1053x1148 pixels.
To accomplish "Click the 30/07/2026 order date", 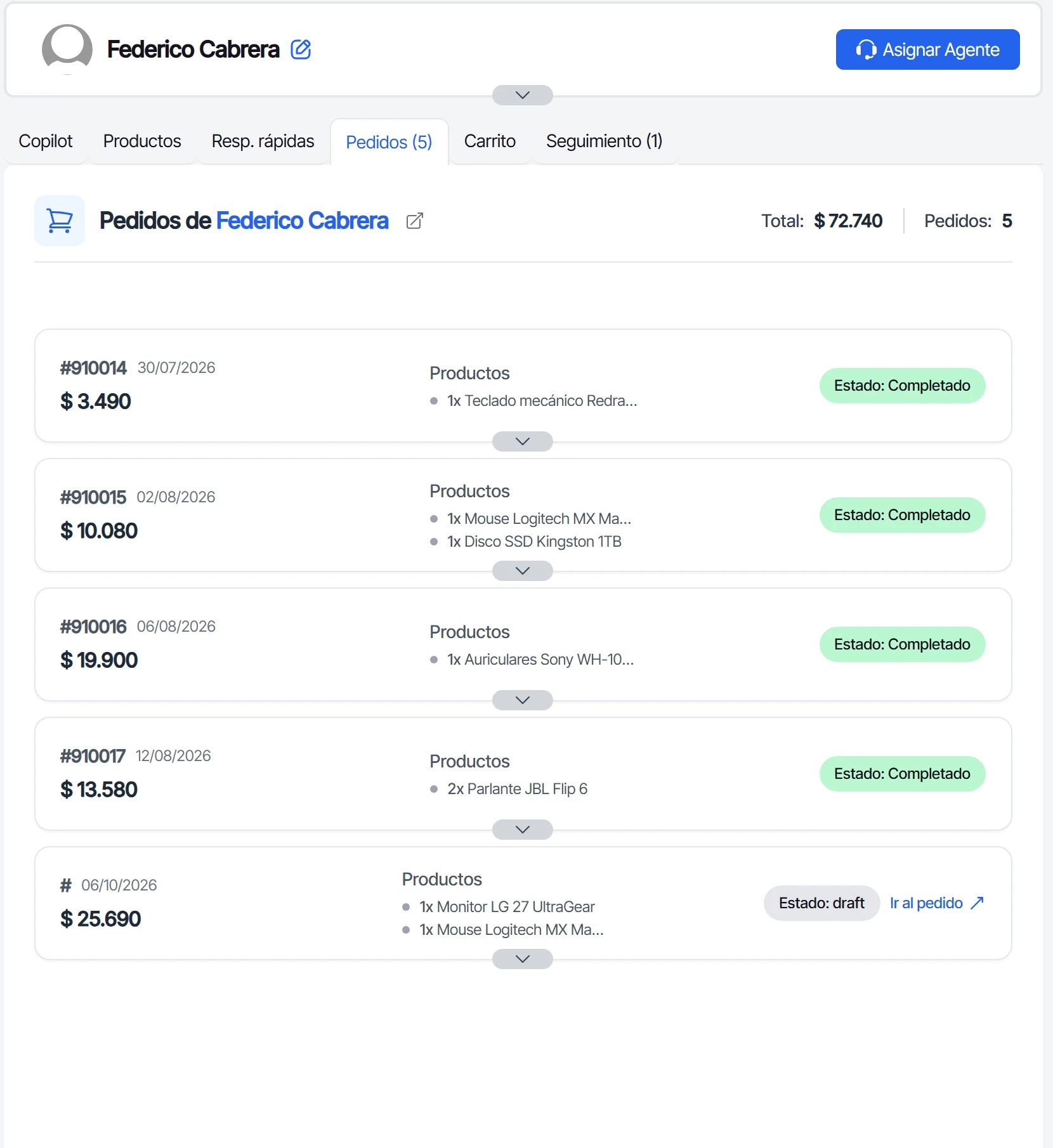I will click(176, 368).
